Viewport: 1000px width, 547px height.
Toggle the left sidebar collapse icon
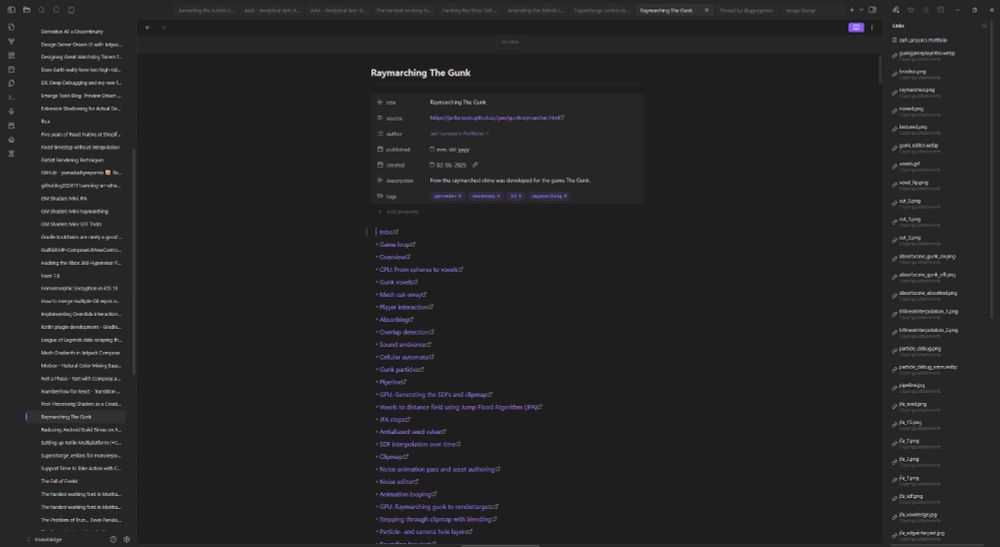pyautogui.click(x=11, y=10)
